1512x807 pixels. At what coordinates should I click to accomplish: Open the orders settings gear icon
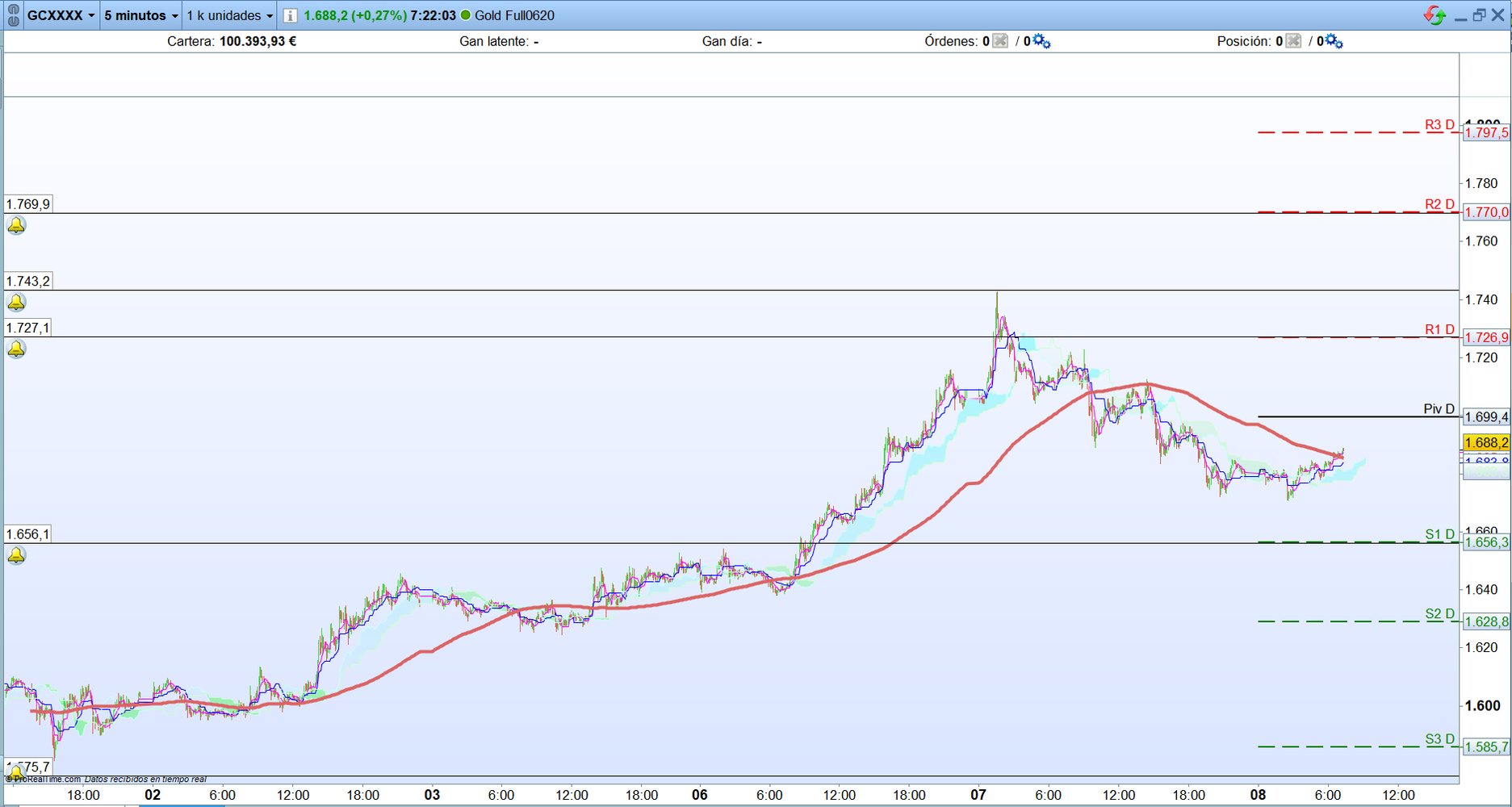(x=1041, y=41)
